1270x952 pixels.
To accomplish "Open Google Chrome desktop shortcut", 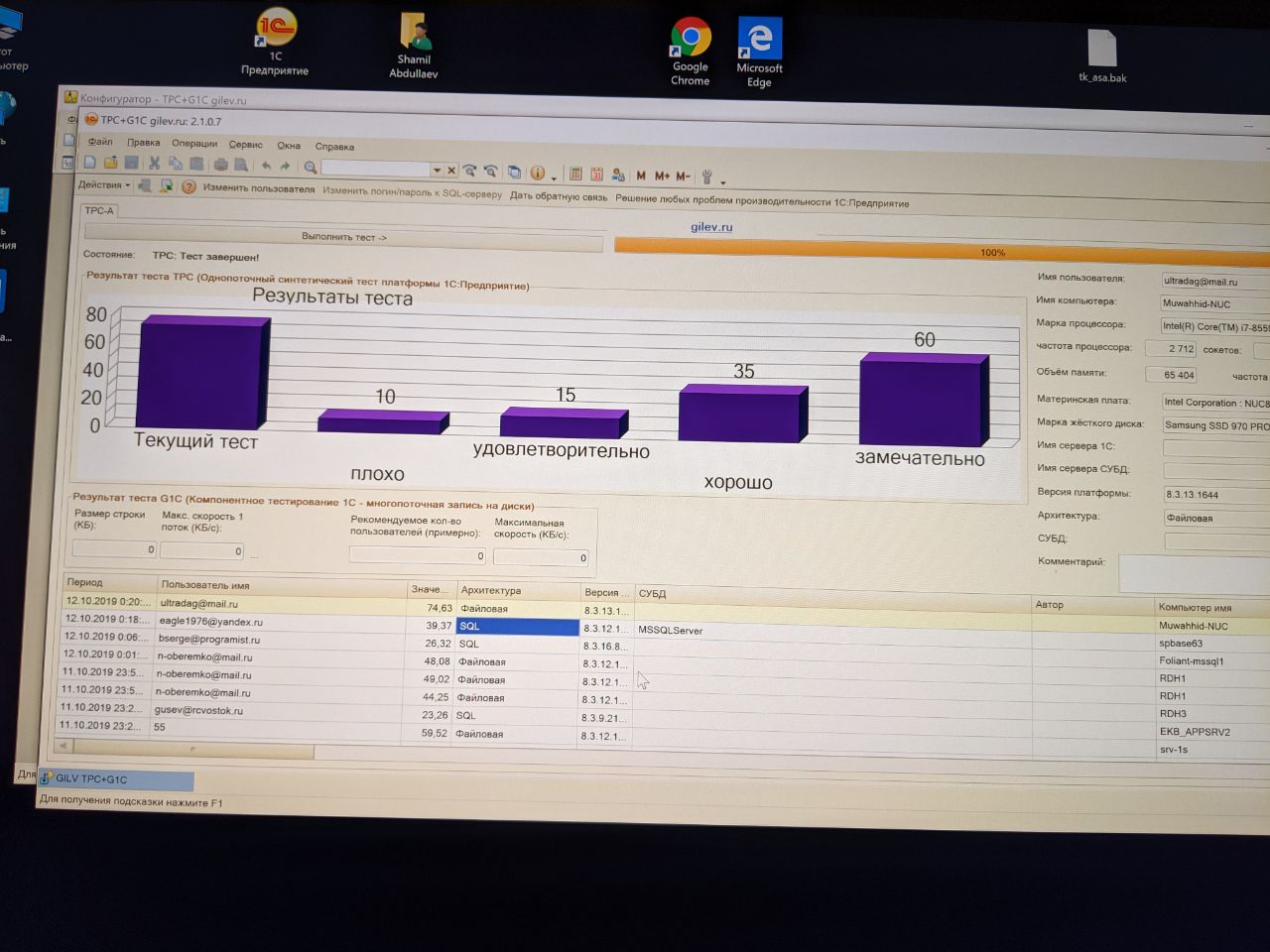I will tap(691, 52).
